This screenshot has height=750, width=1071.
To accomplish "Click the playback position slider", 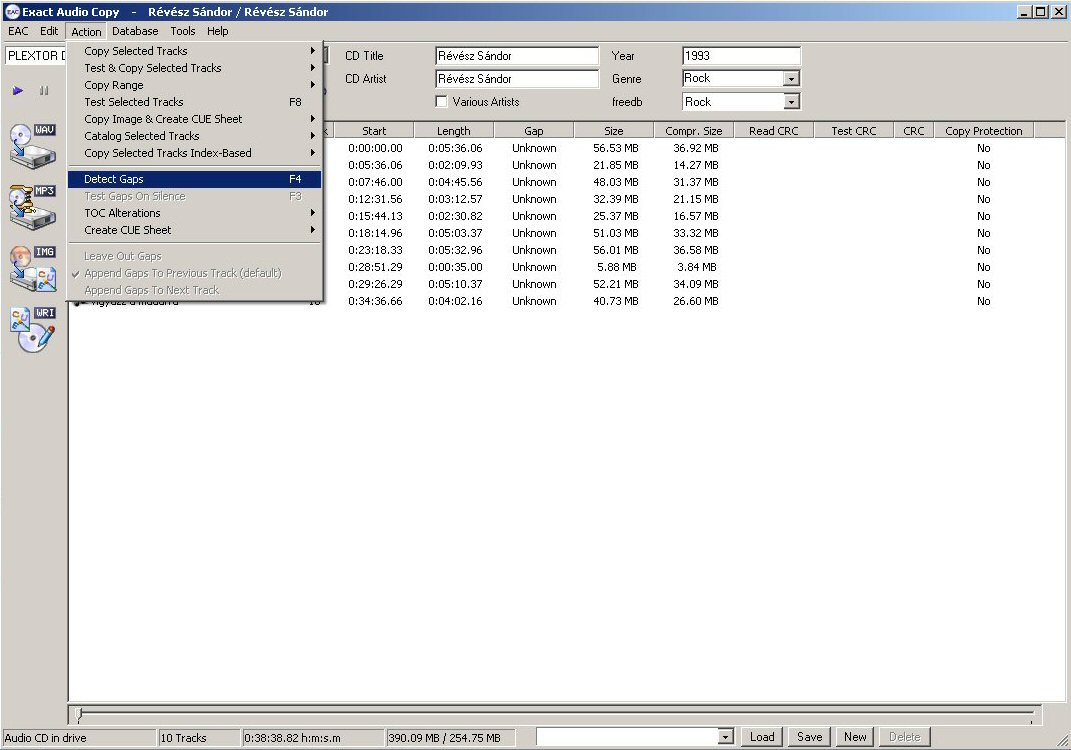I will click(x=555, y=714).
